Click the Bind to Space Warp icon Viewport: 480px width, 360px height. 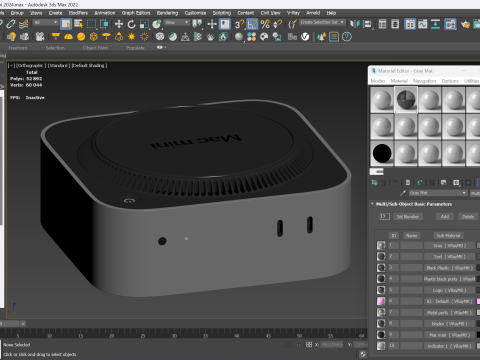(x=23, y=24)
